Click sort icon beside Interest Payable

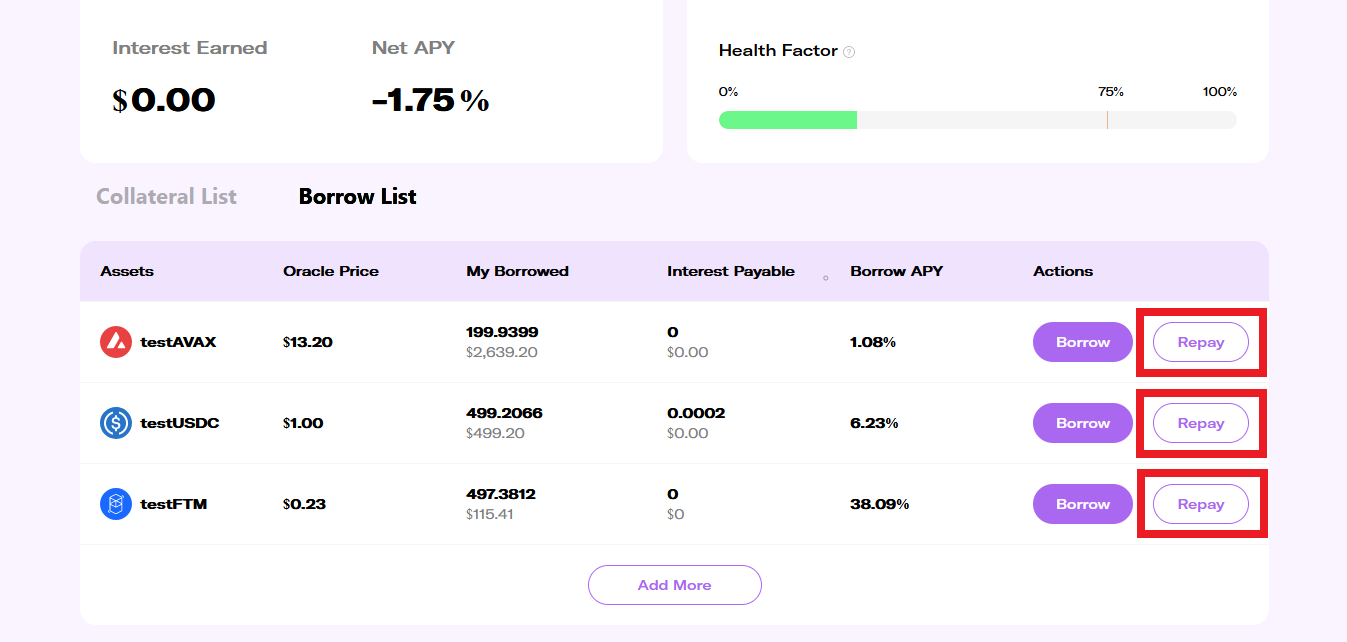825,277
